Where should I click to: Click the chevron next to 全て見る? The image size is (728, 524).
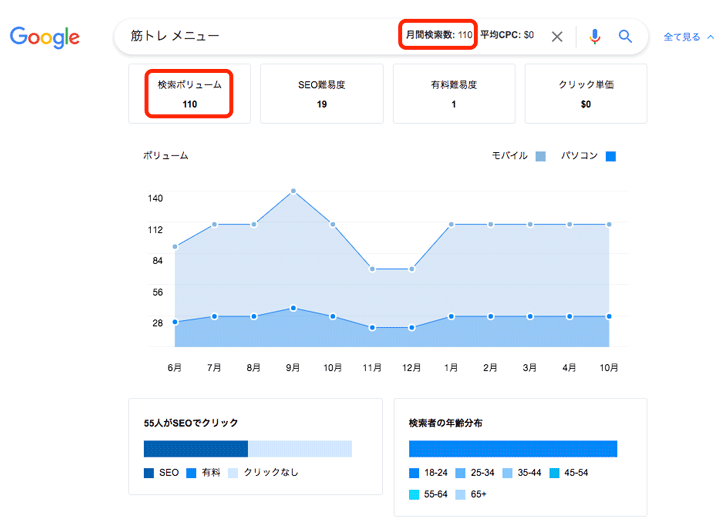tap(710, 37)
